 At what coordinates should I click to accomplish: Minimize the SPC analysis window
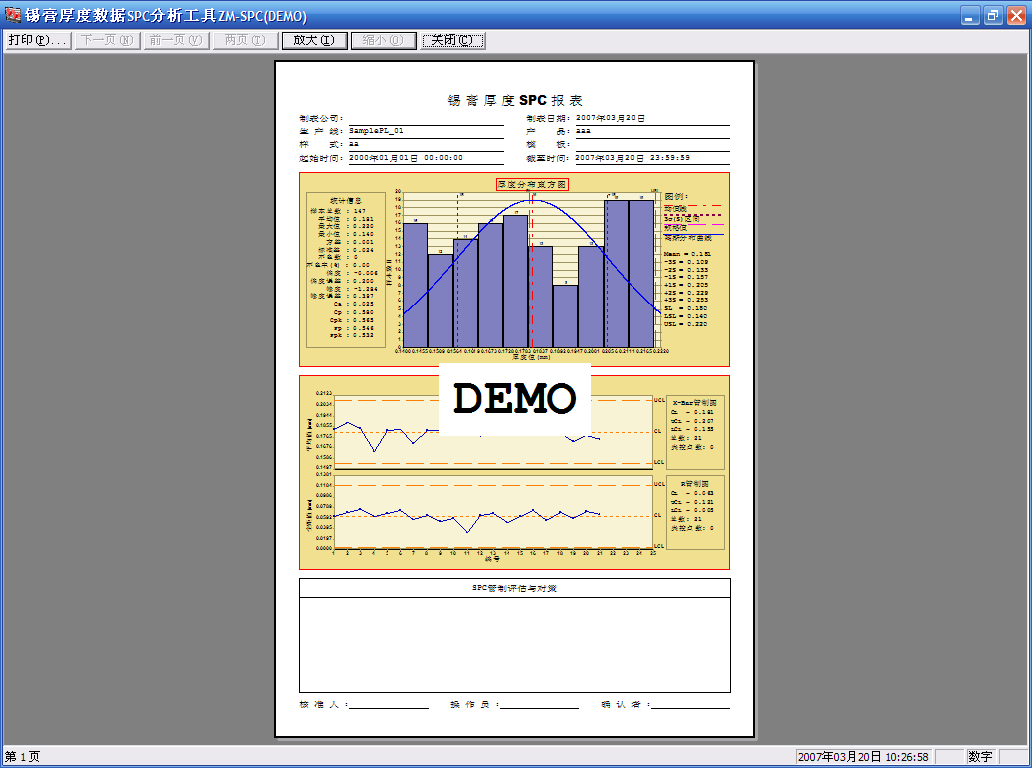970,15
